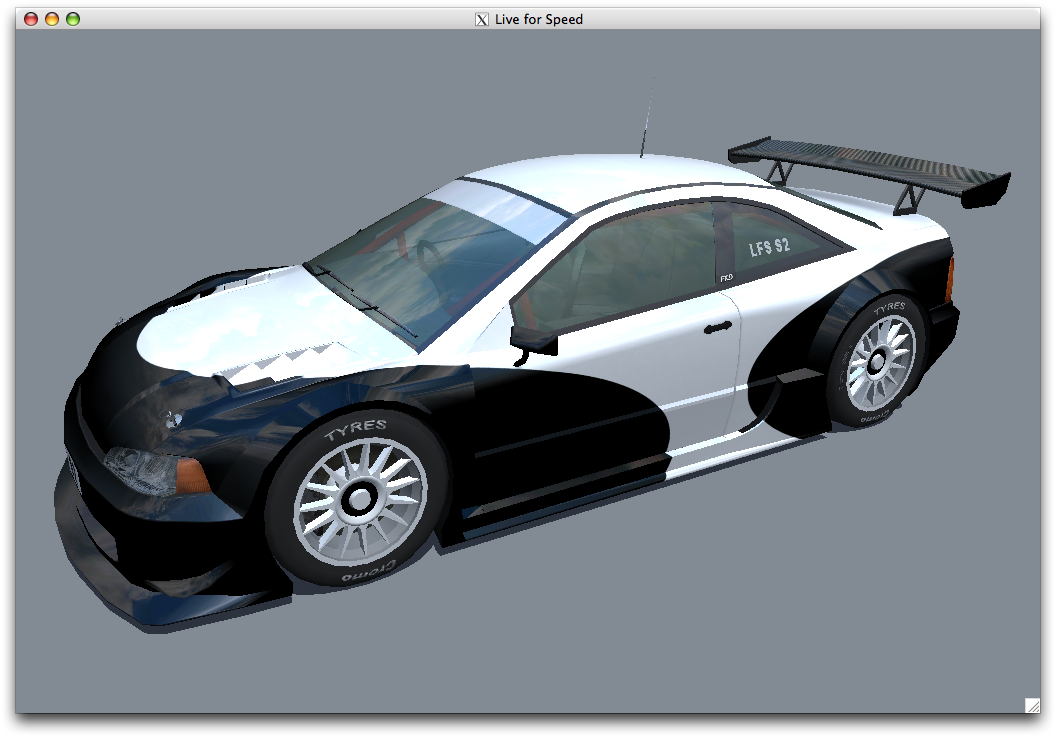Close the Live for Speed window

pos(30,19)
